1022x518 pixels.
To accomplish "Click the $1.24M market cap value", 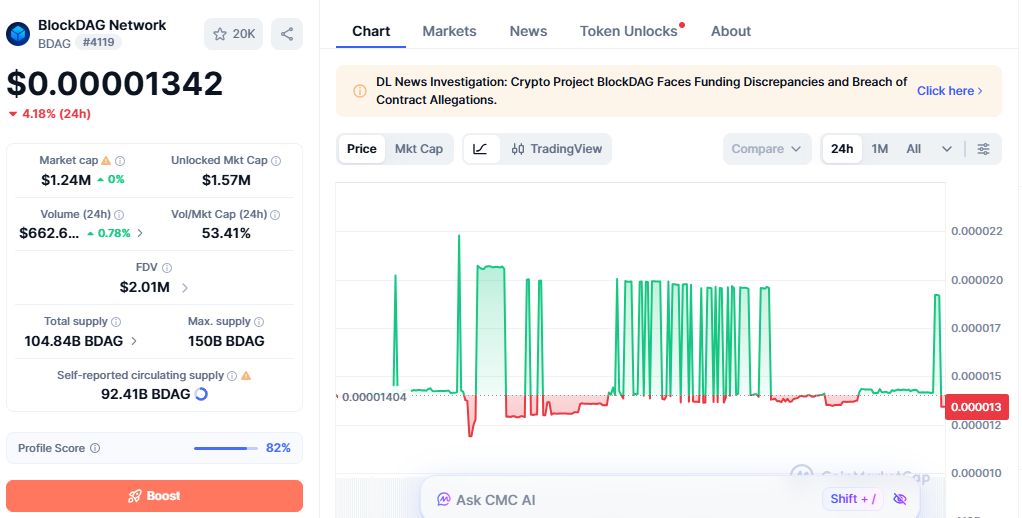I will [x=66, y=180].
